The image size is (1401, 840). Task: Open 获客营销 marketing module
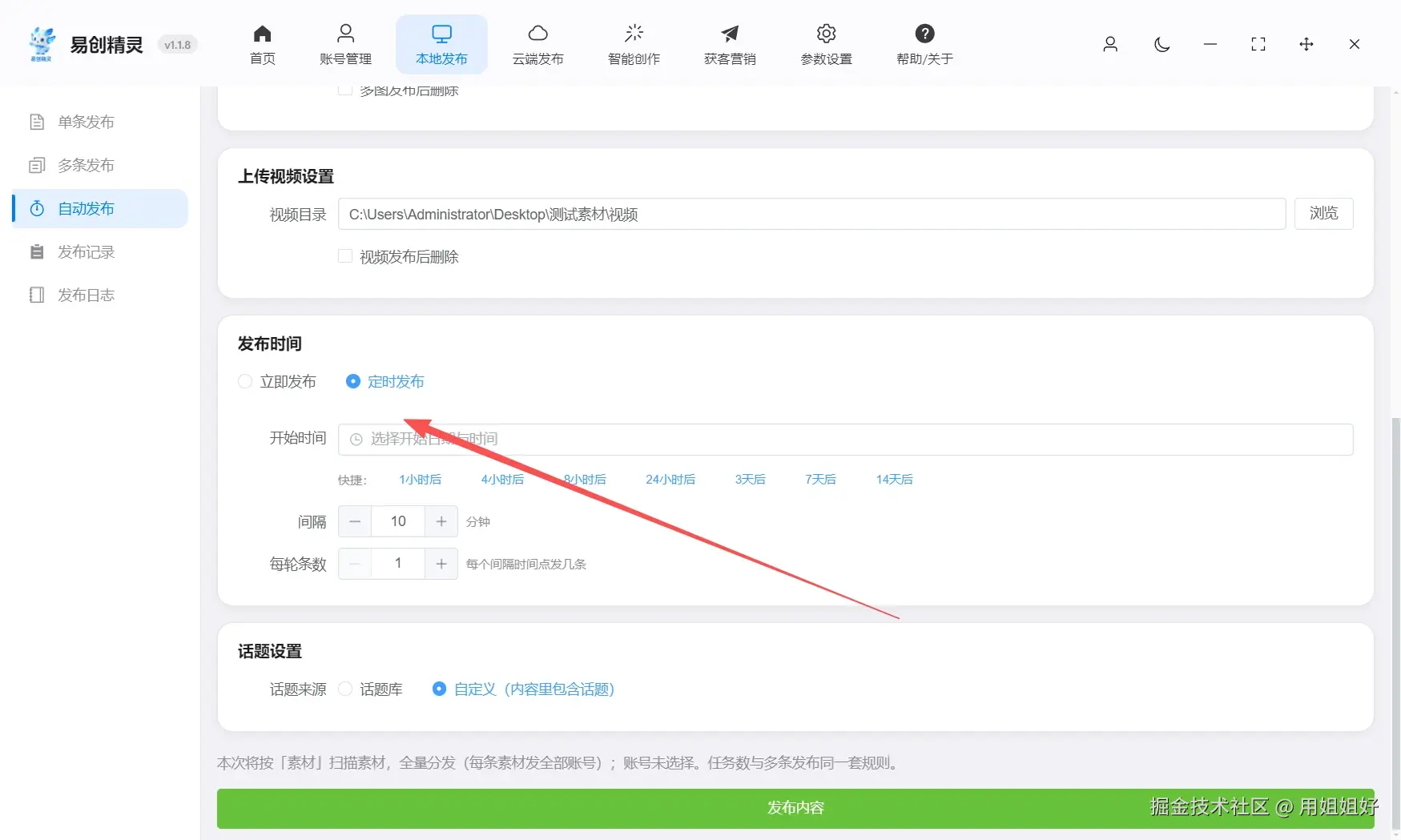click(x=729, y=44)
